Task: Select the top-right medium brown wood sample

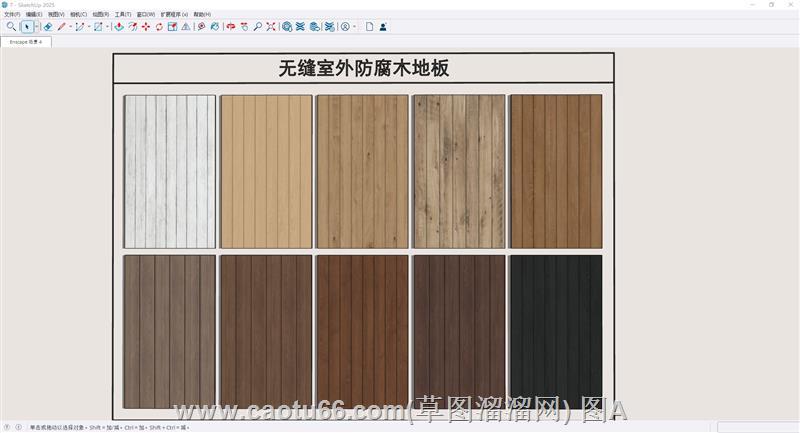Action: pyautogui.click(x=556, y=171)
